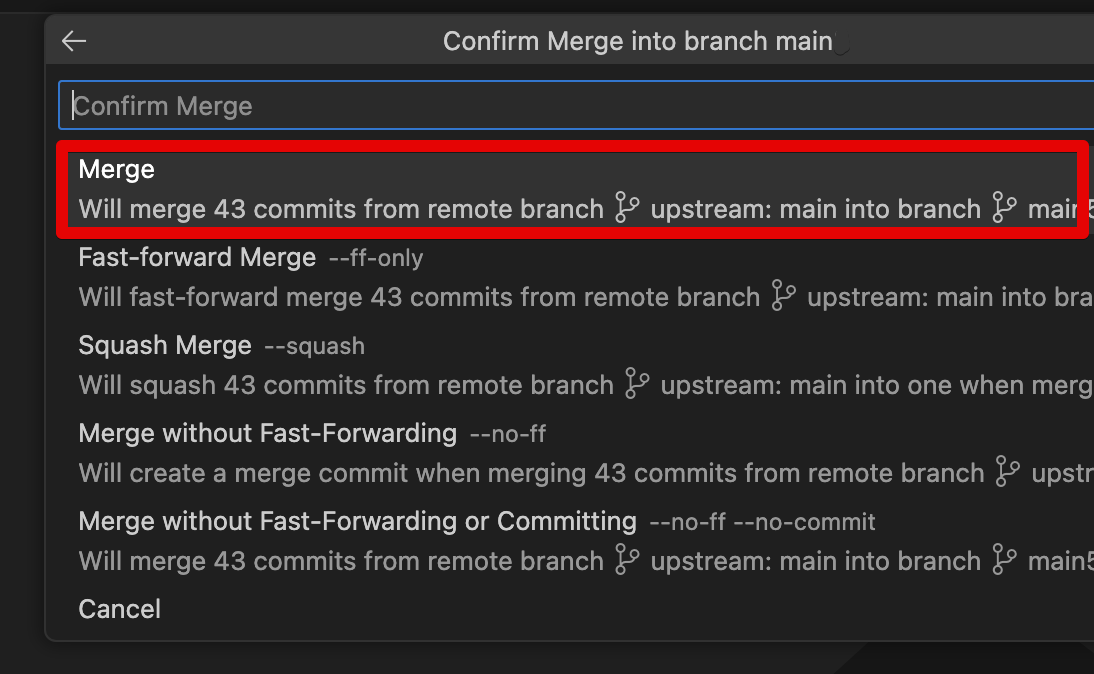Click the branch icon in Squash Merge description
The height and width of the screenshot is (674, 1094).
(637, 384)
